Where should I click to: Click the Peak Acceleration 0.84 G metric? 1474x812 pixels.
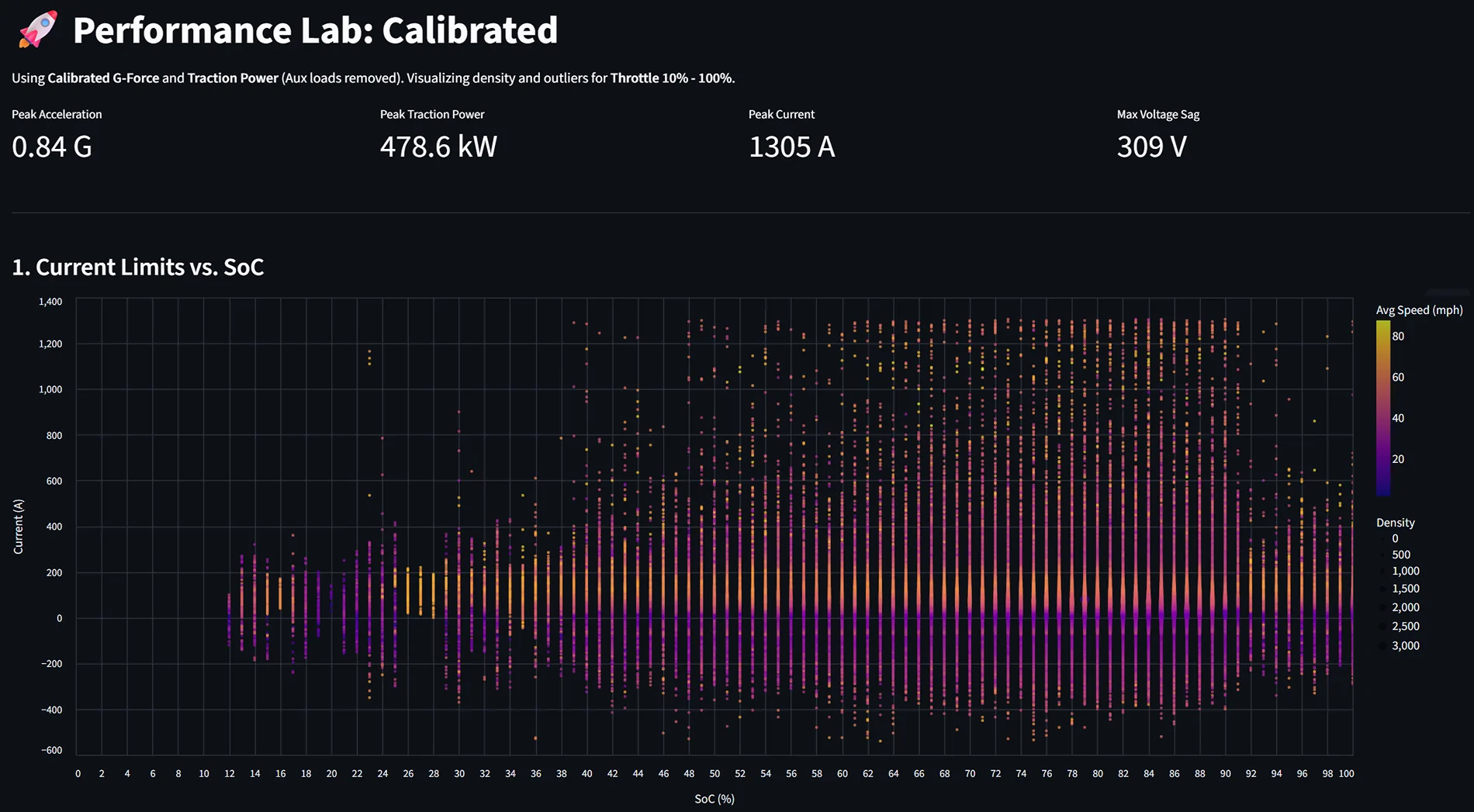tap(51, 147)
